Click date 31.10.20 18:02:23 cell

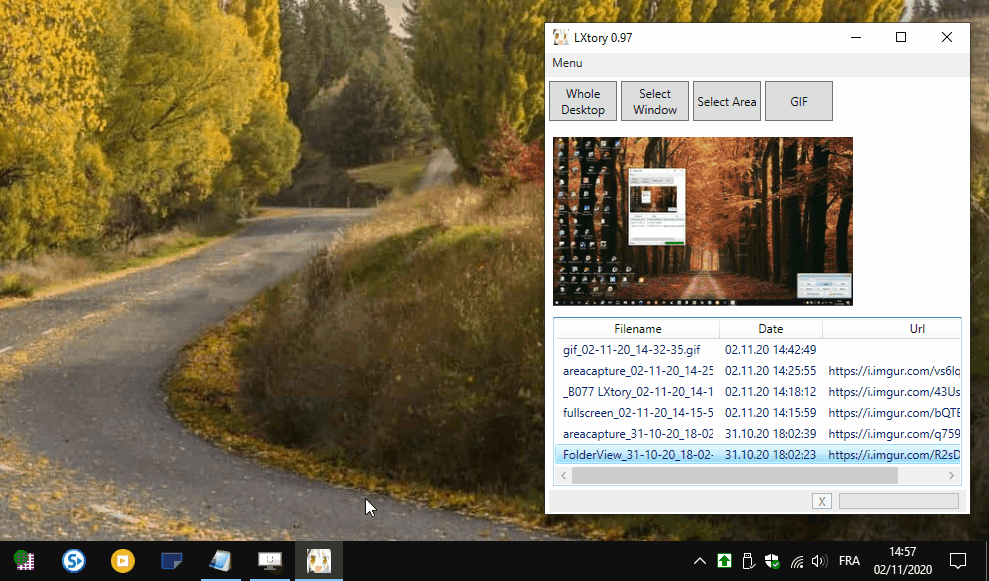770,455
